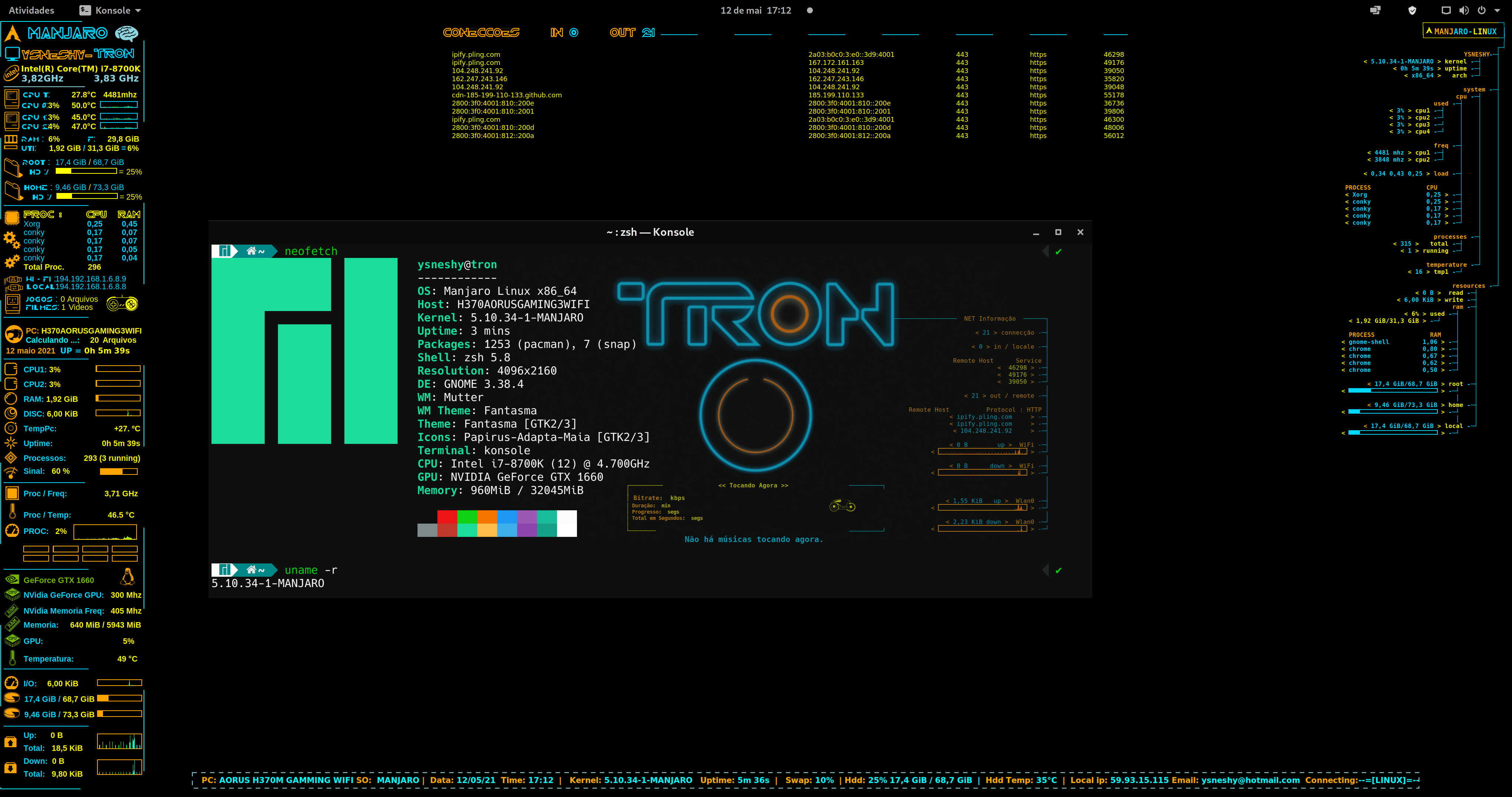Screen dimensions: 1512x797
Task: Click the Tux penguin icon
Action: (127, 576)
